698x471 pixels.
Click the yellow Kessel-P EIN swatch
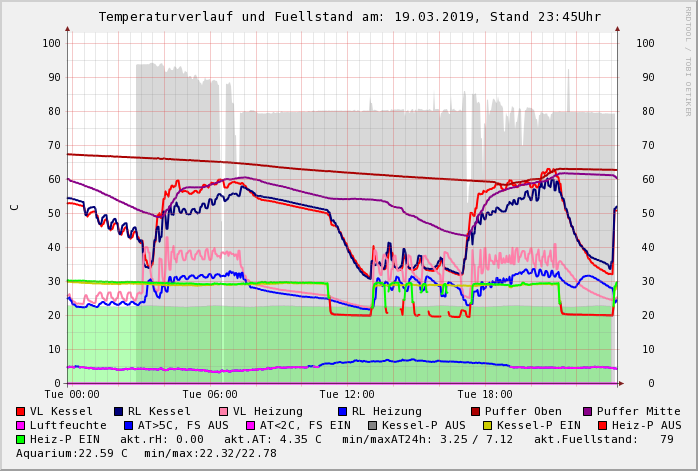(x=487, y=426)
